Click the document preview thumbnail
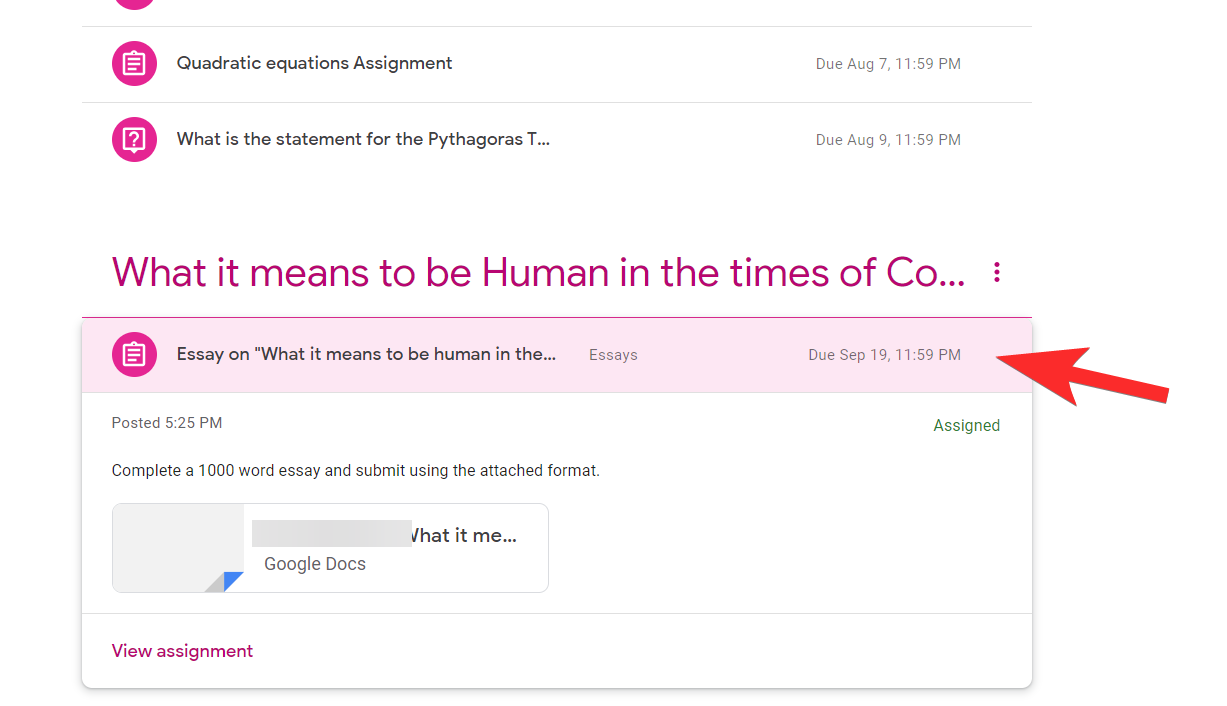Viewport: 1227px width, 706px height. 178,548
